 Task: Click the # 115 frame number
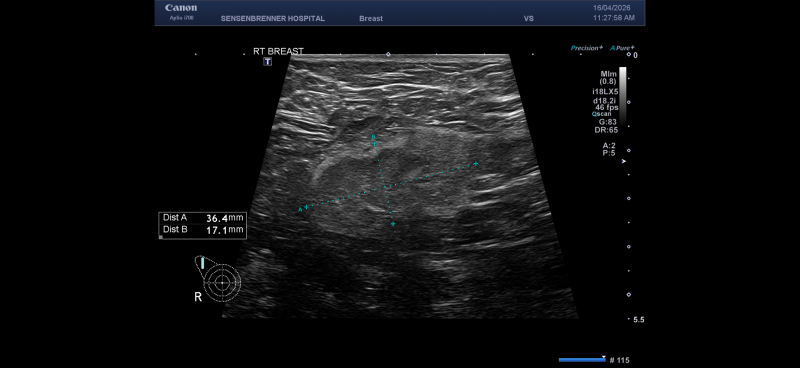click(x=619, y=360)
